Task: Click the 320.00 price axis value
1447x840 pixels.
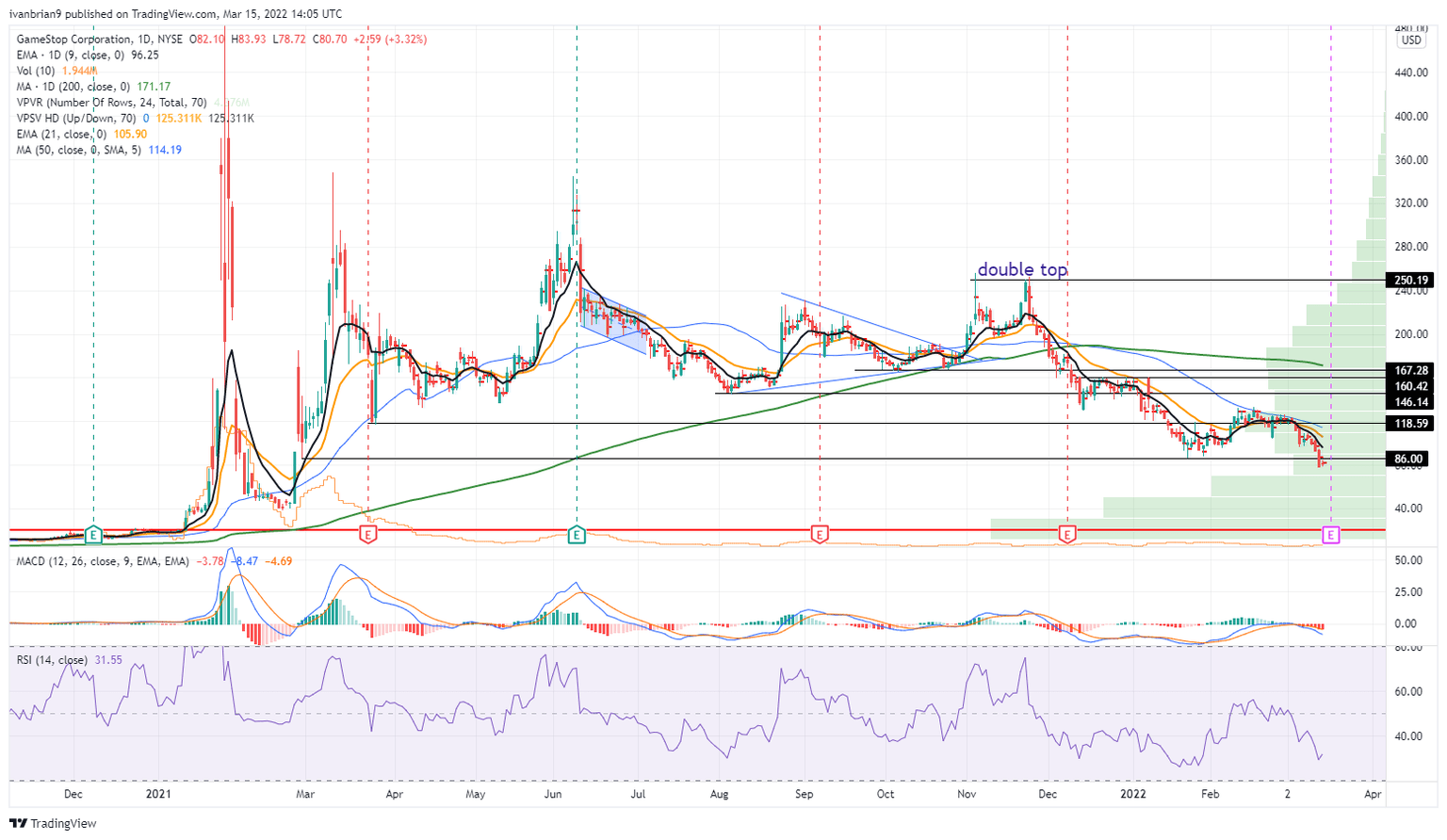Action: click(1411, 203)
